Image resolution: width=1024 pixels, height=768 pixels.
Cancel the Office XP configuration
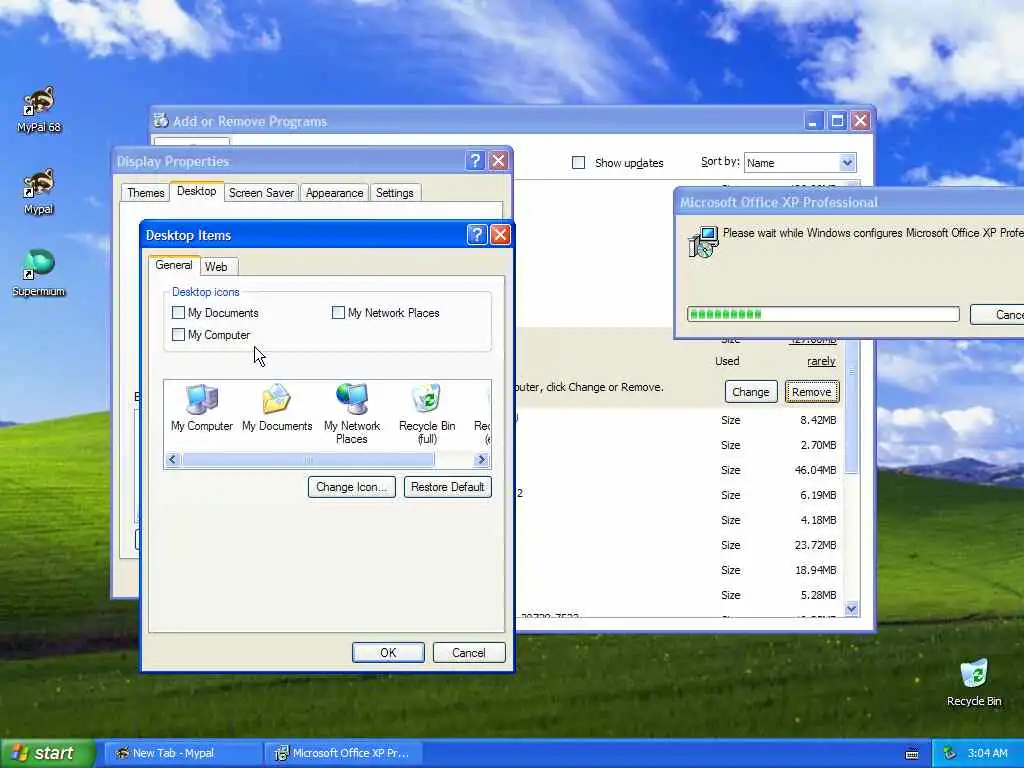point(997,315)
